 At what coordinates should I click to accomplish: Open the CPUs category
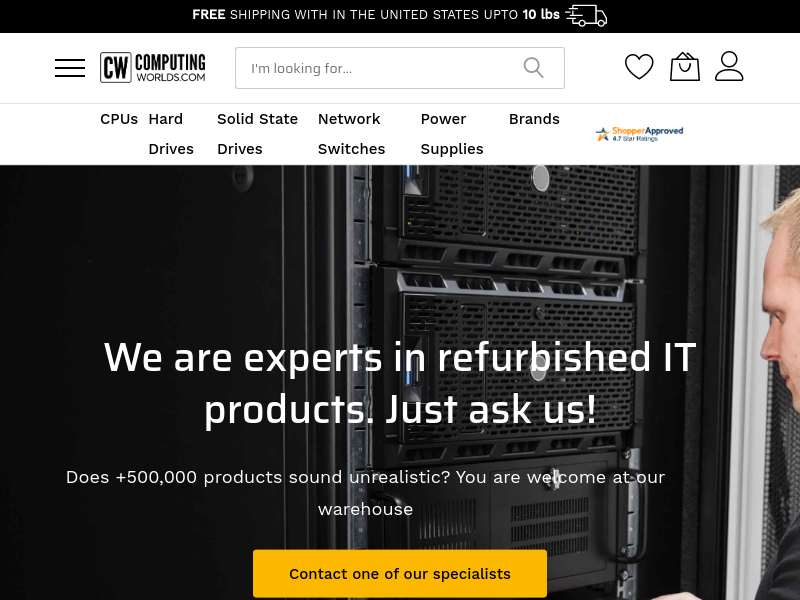click(x=119, y=119)
